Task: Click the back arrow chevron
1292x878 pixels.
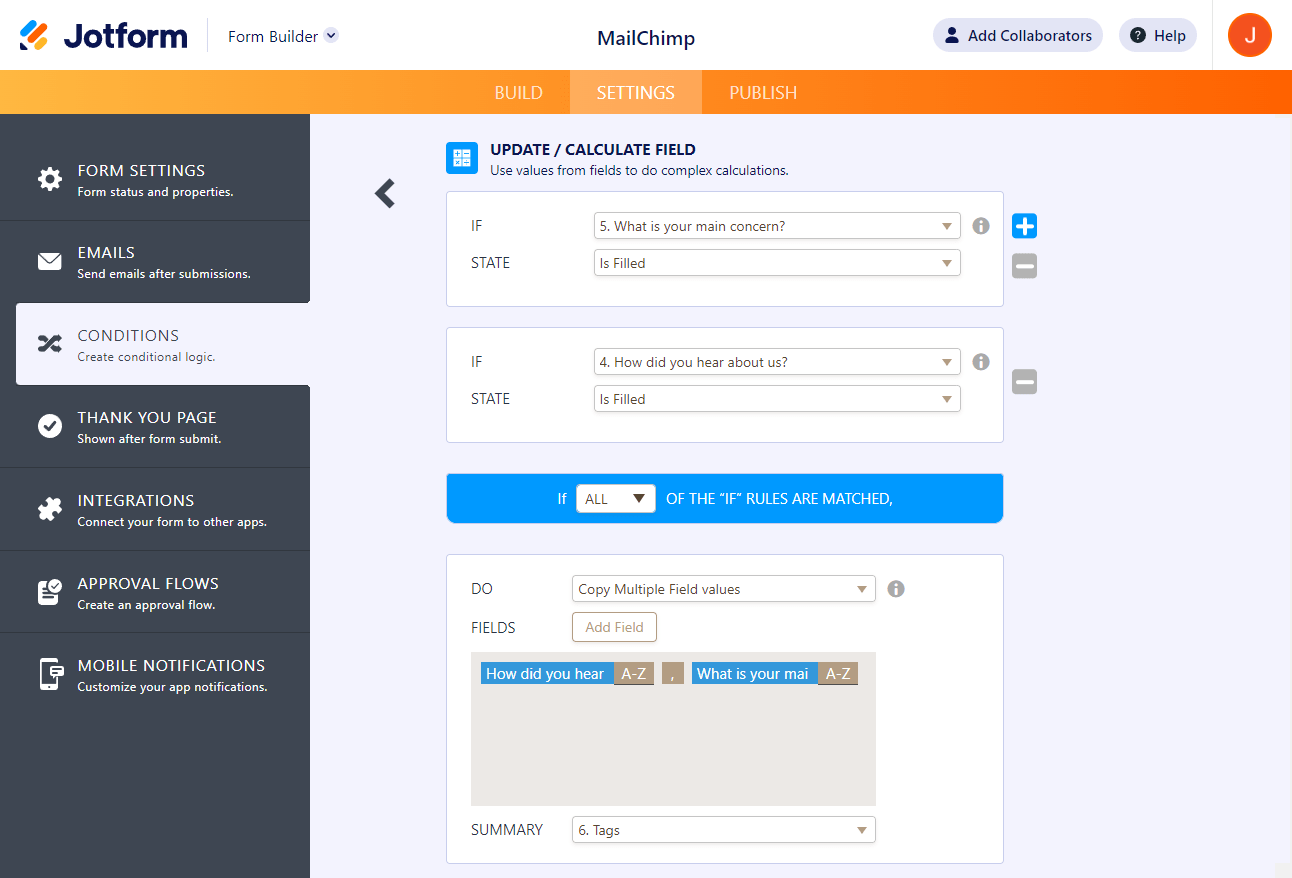Action: tap(385, 193)
